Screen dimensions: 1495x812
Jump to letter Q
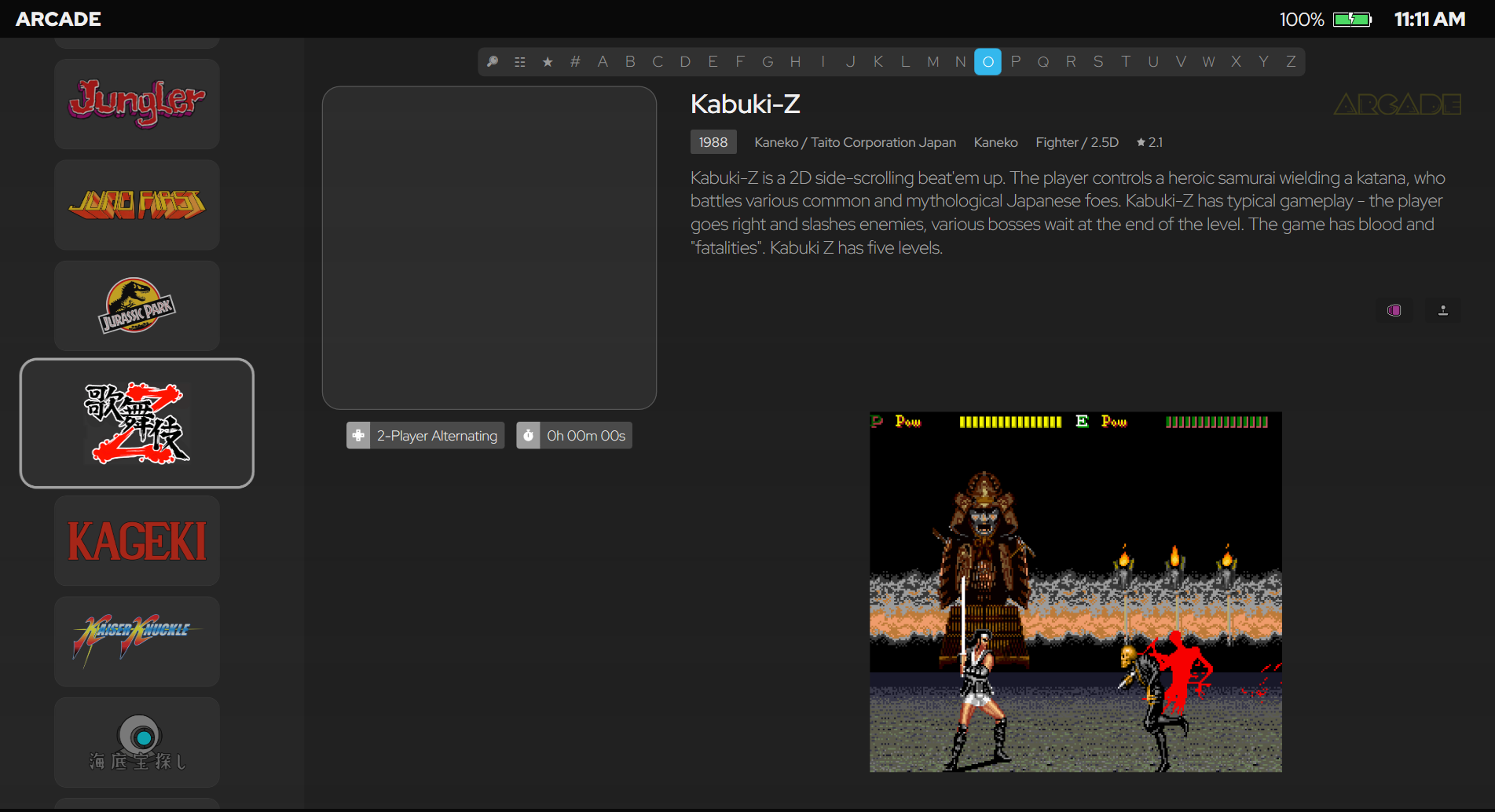pos(1043,62)
